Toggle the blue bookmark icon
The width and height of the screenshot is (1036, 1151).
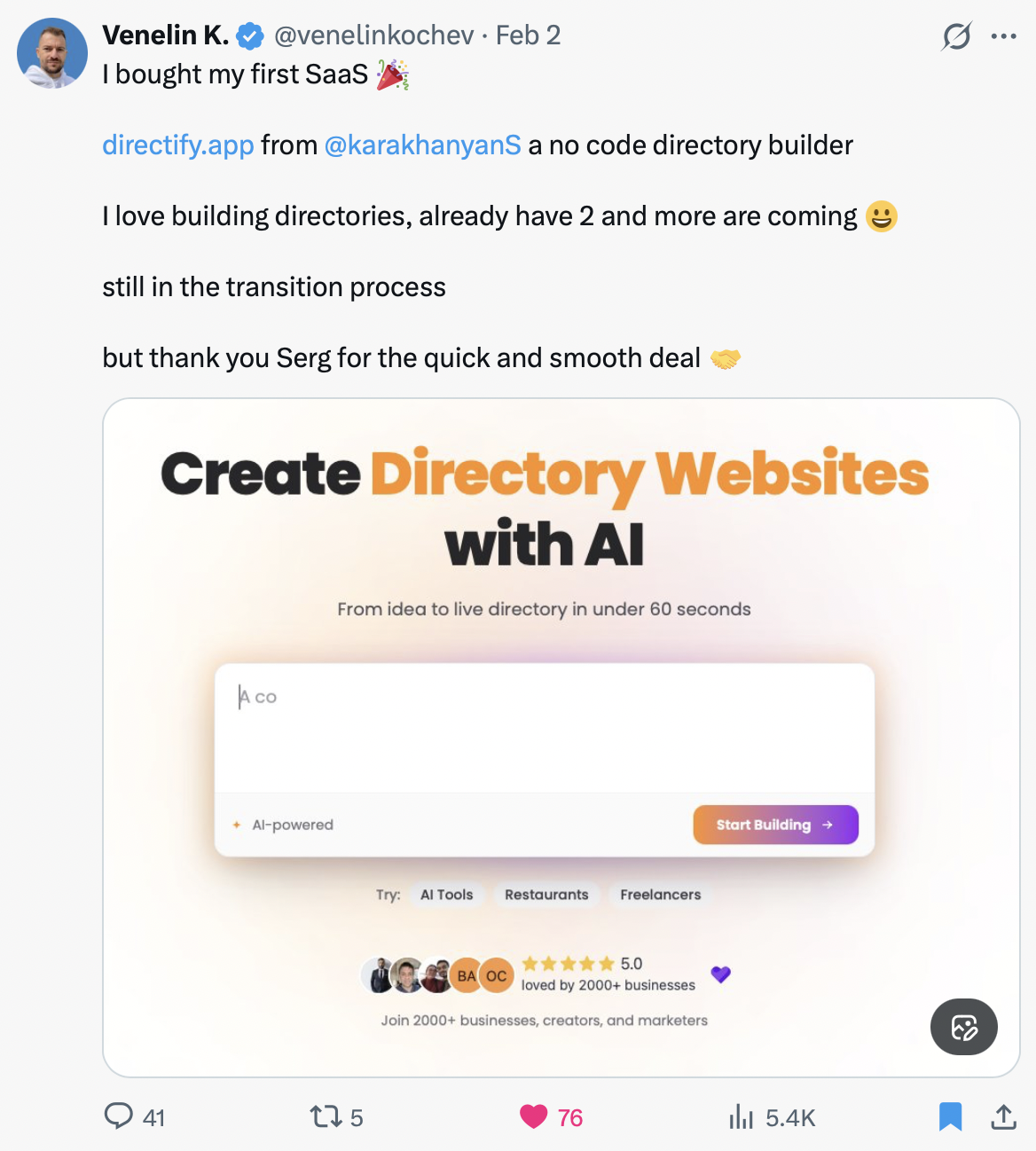(950, 1116)
